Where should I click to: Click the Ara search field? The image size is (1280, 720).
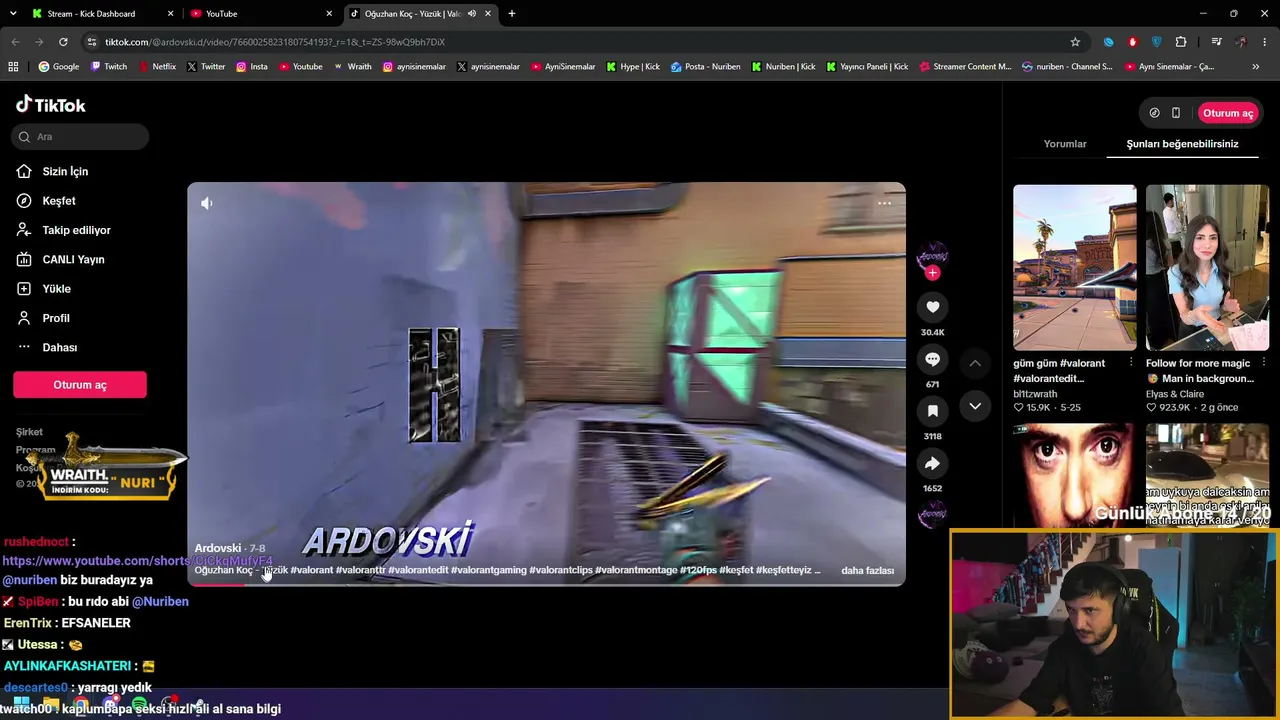coord(80,137)
